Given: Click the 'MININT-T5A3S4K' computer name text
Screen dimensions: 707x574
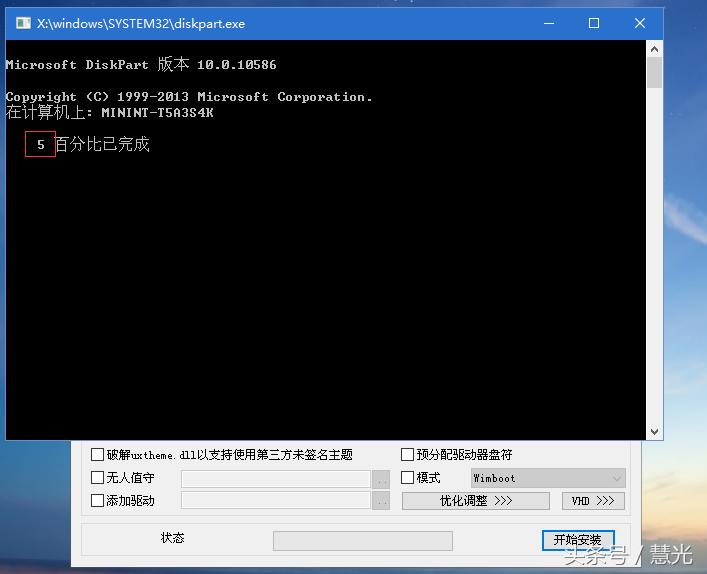Looking at the screenshot, I should tap(157, 113).
